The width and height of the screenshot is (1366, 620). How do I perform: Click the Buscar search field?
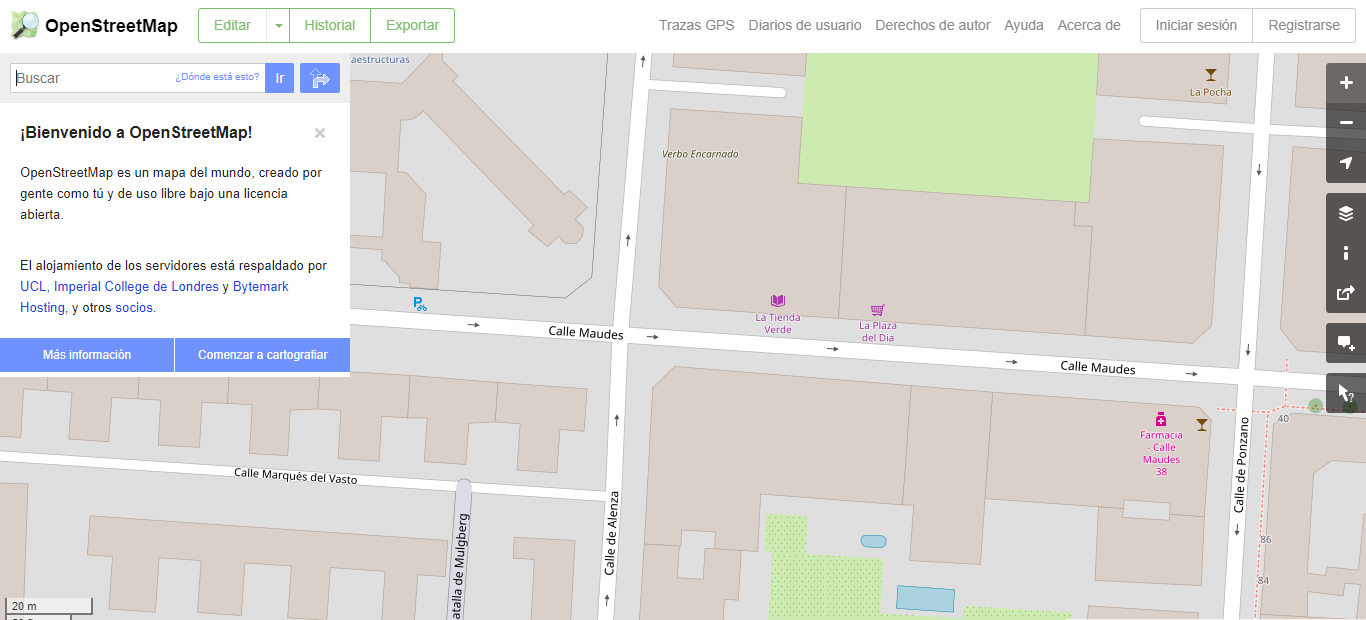(92, 78)
